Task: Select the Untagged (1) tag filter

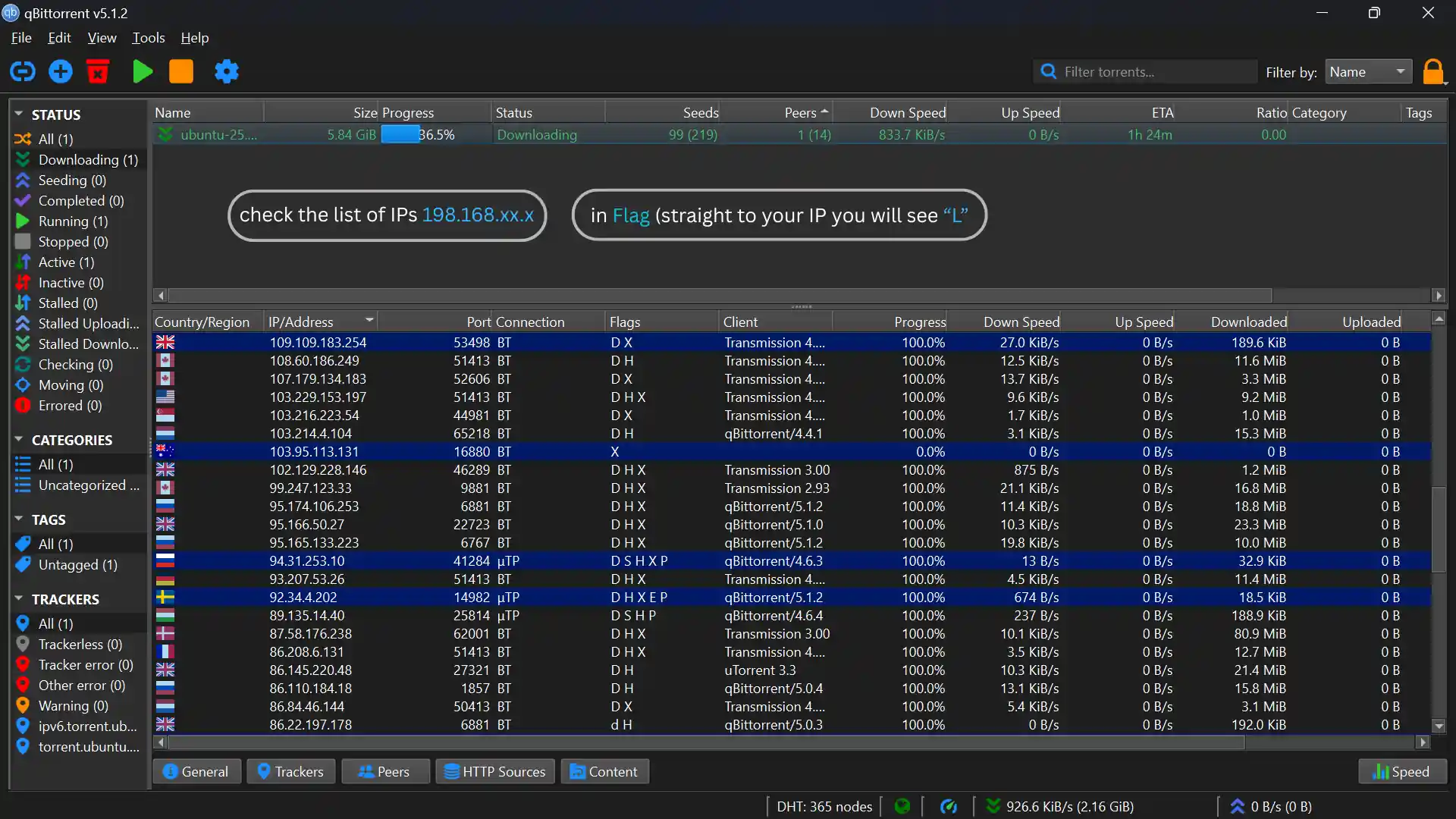Action: point(78,564)
